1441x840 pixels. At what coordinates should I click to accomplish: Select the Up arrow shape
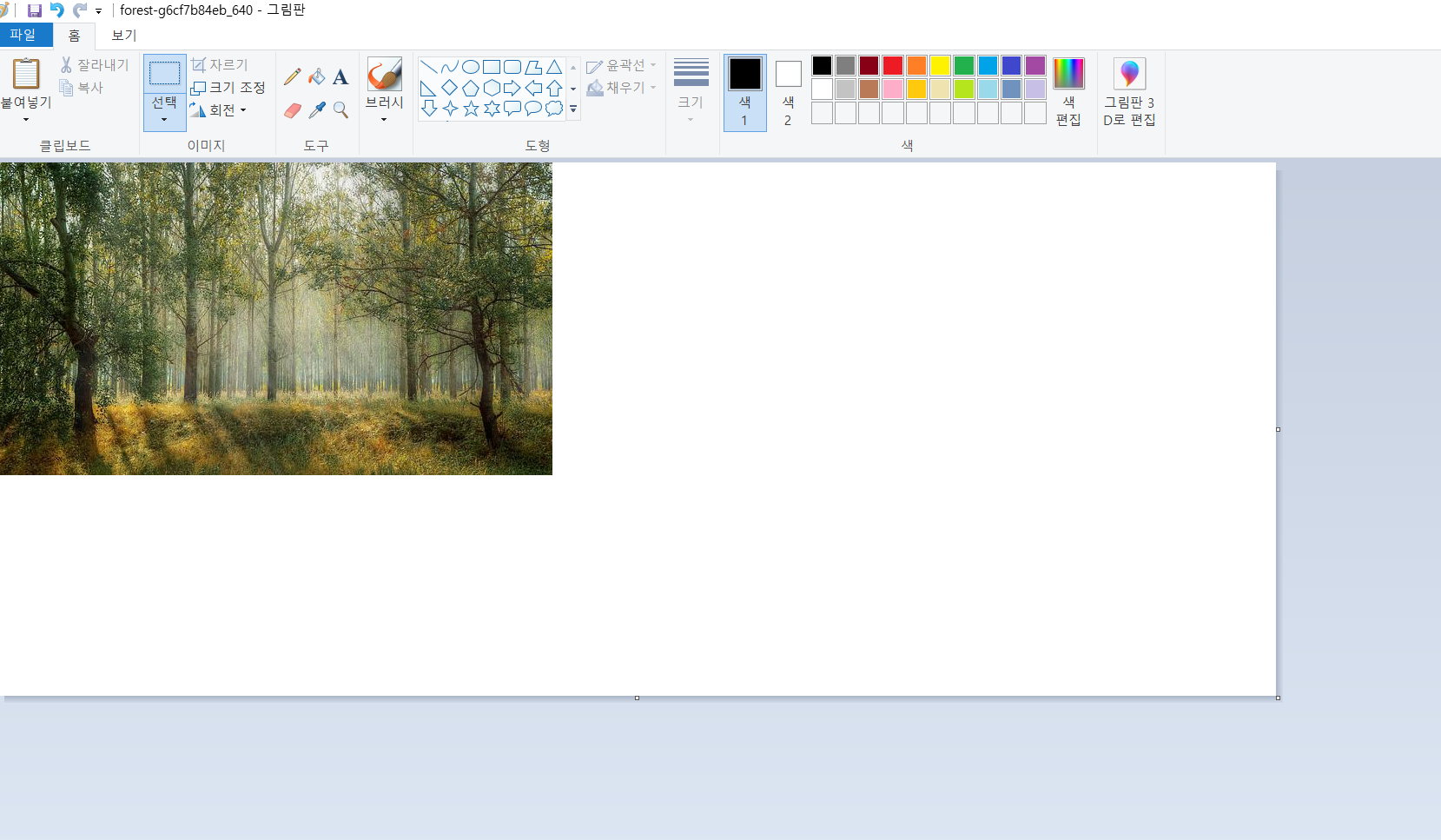pyautogui.click(x=554, y=88)
